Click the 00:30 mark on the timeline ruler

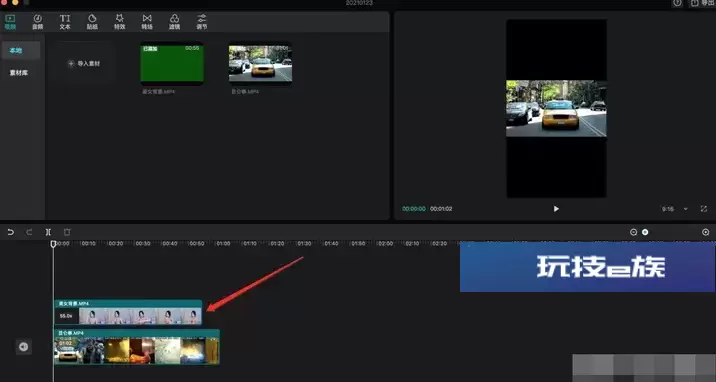(142, 244)
